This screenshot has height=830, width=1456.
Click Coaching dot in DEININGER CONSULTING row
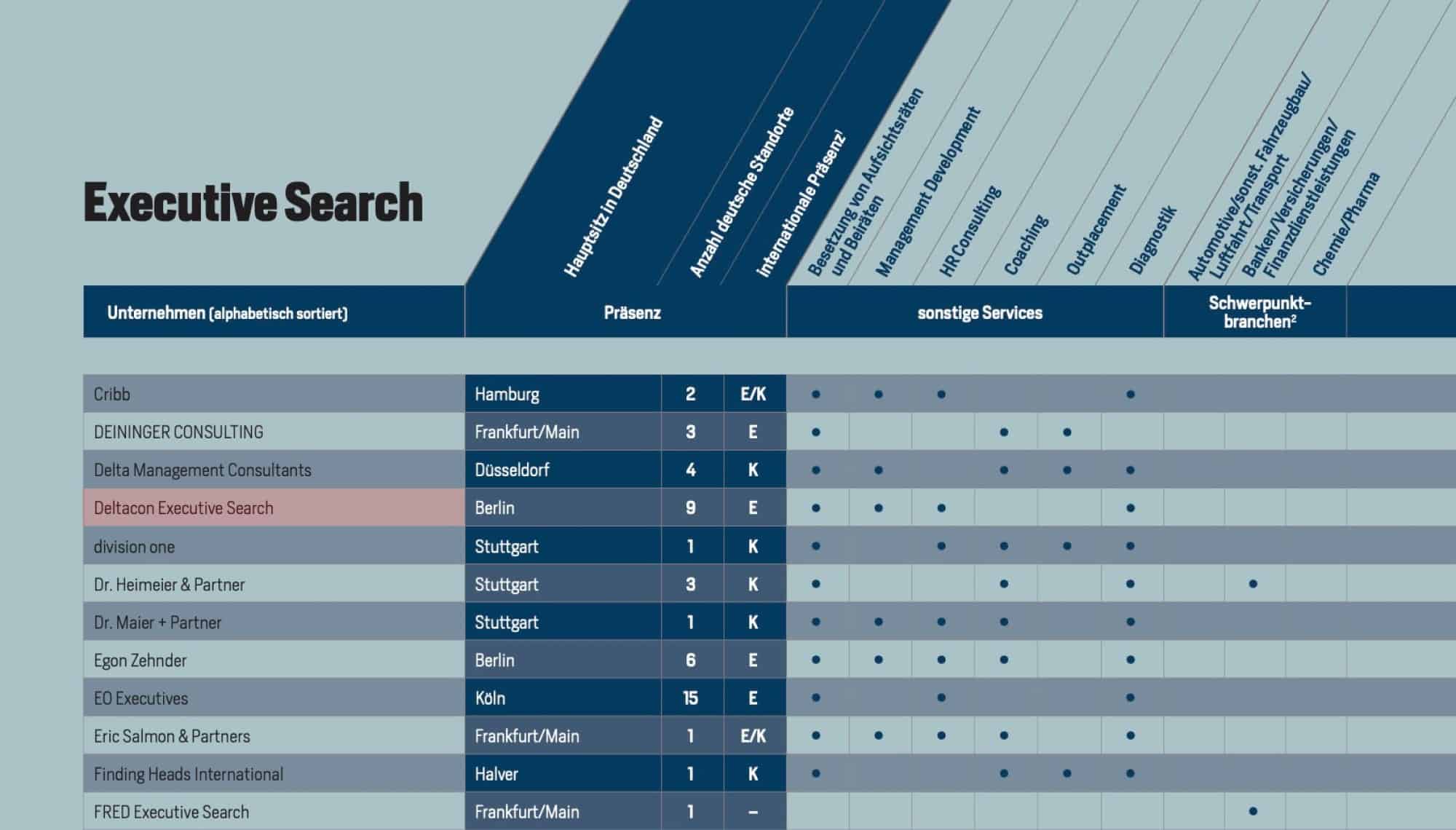[1004, 432]
